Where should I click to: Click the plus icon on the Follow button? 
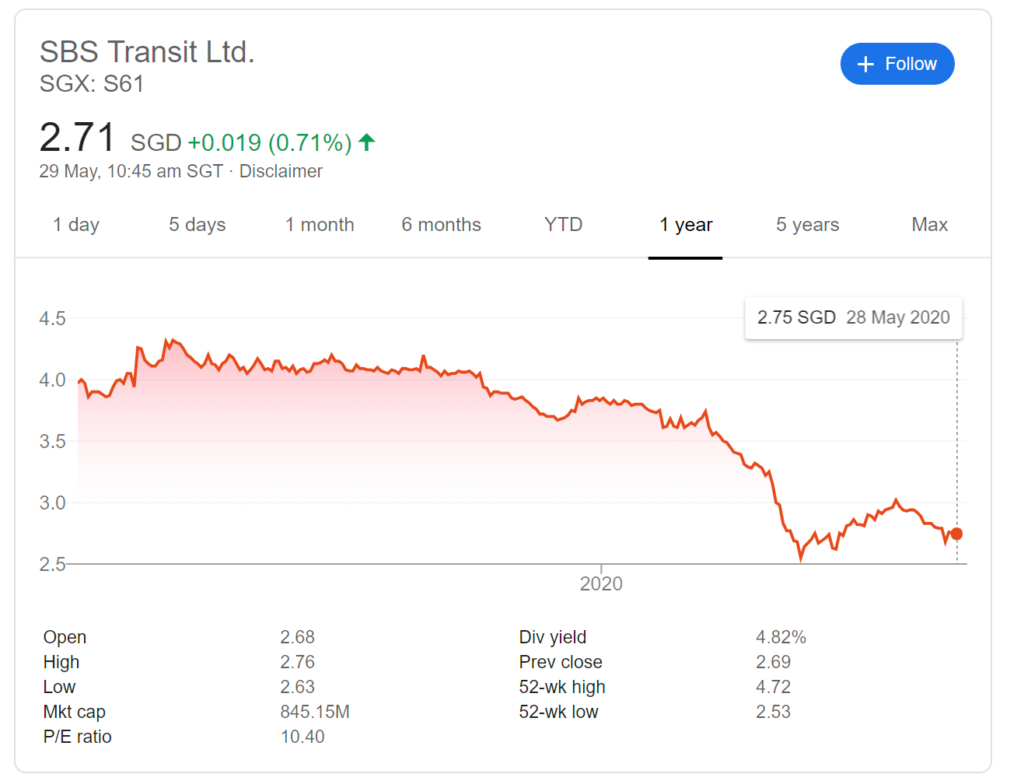(x=865, y=64)
